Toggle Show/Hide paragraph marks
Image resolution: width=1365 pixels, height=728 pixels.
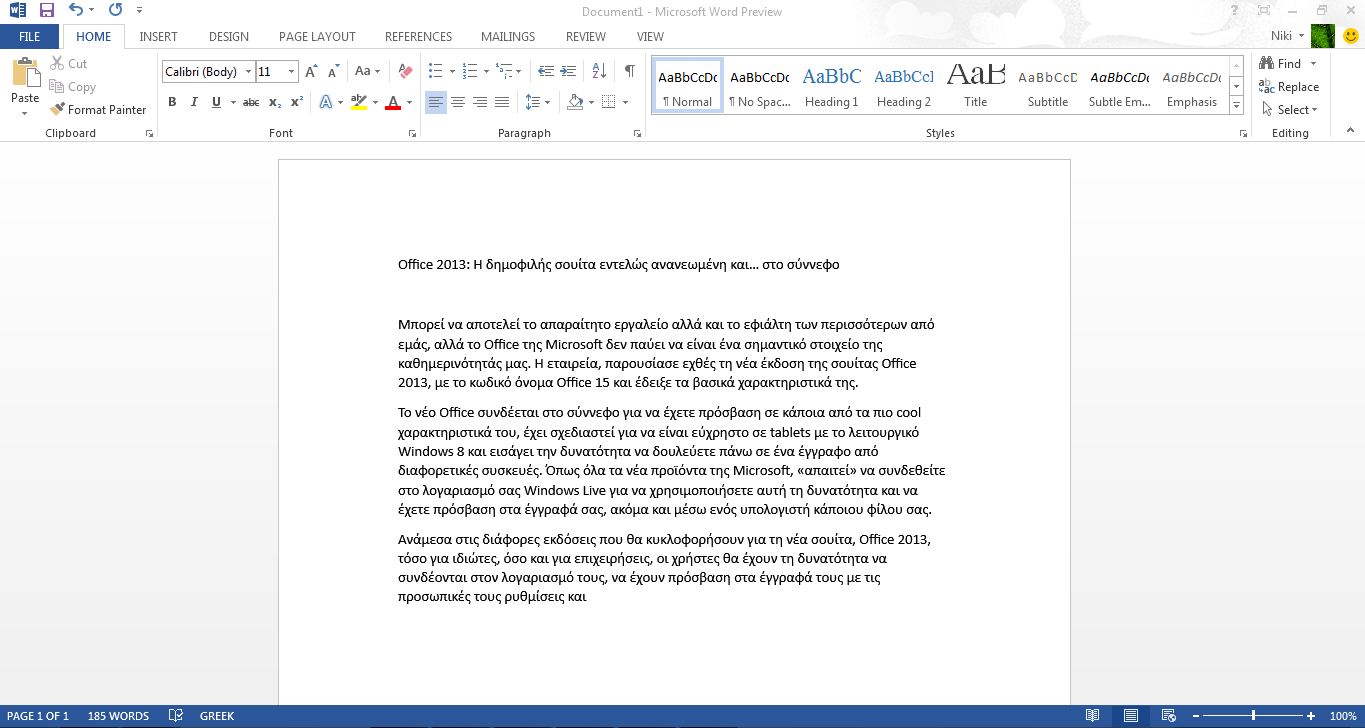pos(629,71)
